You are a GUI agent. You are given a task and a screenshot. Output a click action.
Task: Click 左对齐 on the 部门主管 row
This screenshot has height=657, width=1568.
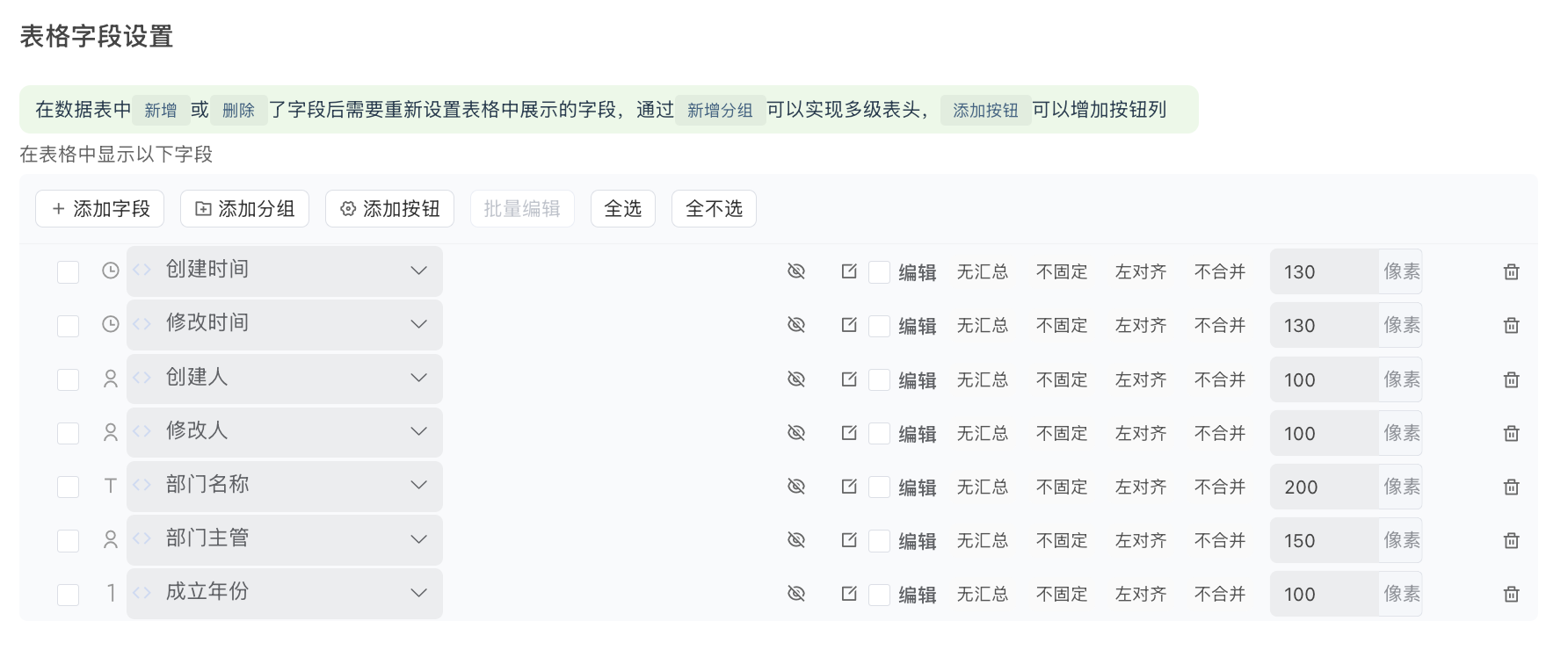tap(1140, 540)
